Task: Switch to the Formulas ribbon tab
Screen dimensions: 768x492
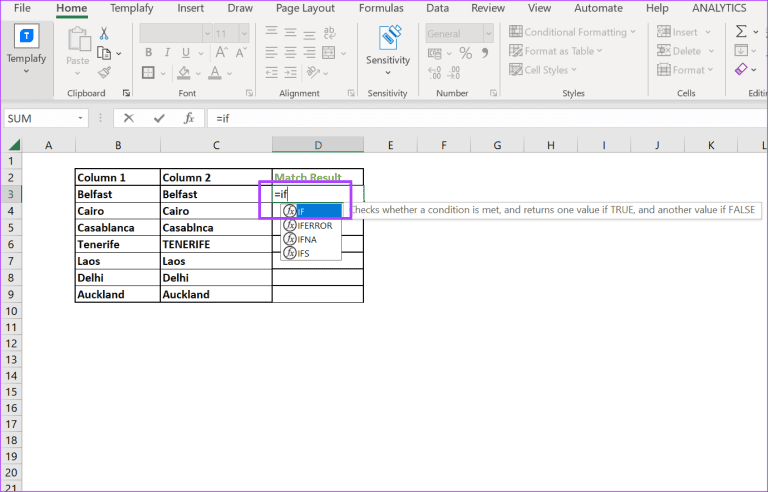Action: coord(381,8)
